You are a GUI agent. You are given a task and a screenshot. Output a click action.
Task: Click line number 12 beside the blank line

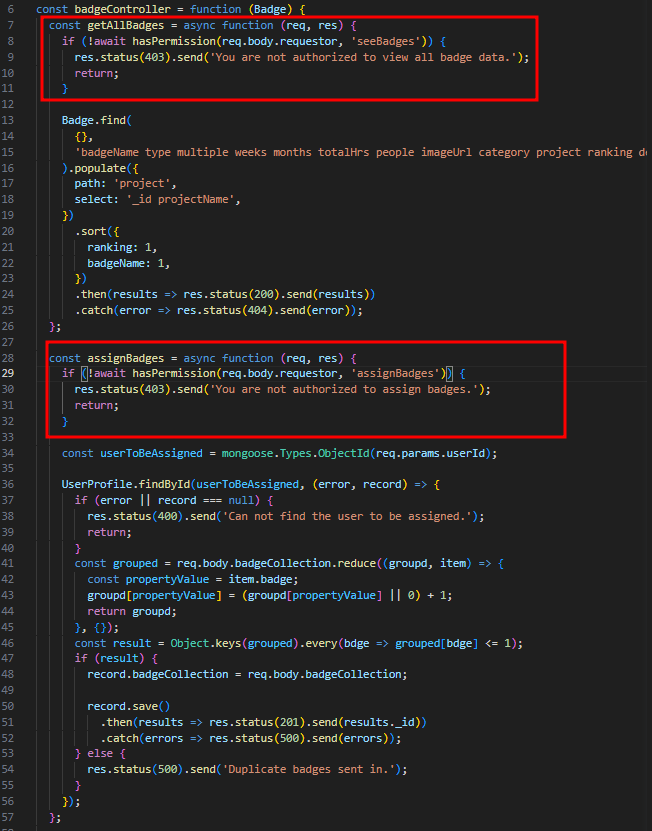pos(7,104)
